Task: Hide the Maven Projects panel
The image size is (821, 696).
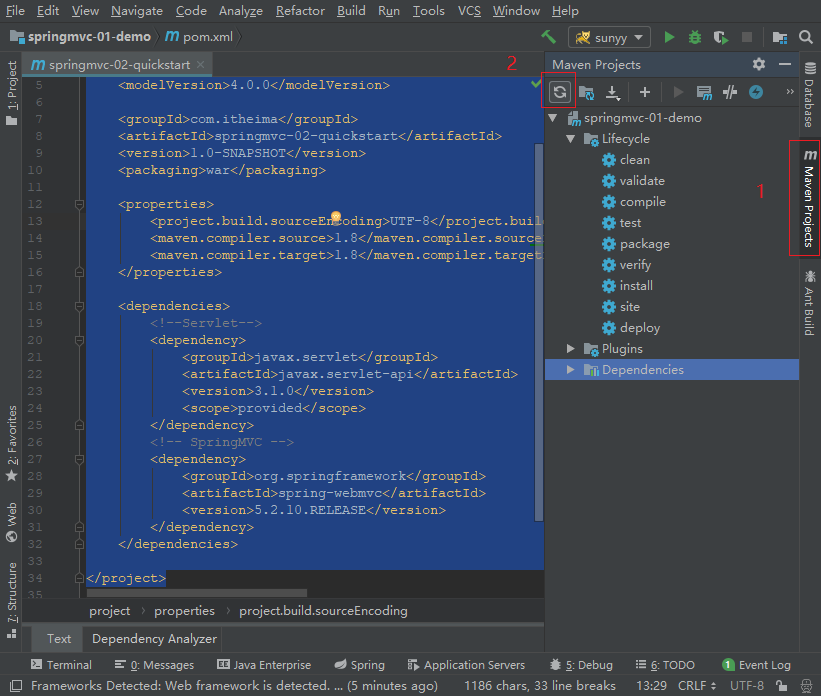Action: (x=784, y=64)
